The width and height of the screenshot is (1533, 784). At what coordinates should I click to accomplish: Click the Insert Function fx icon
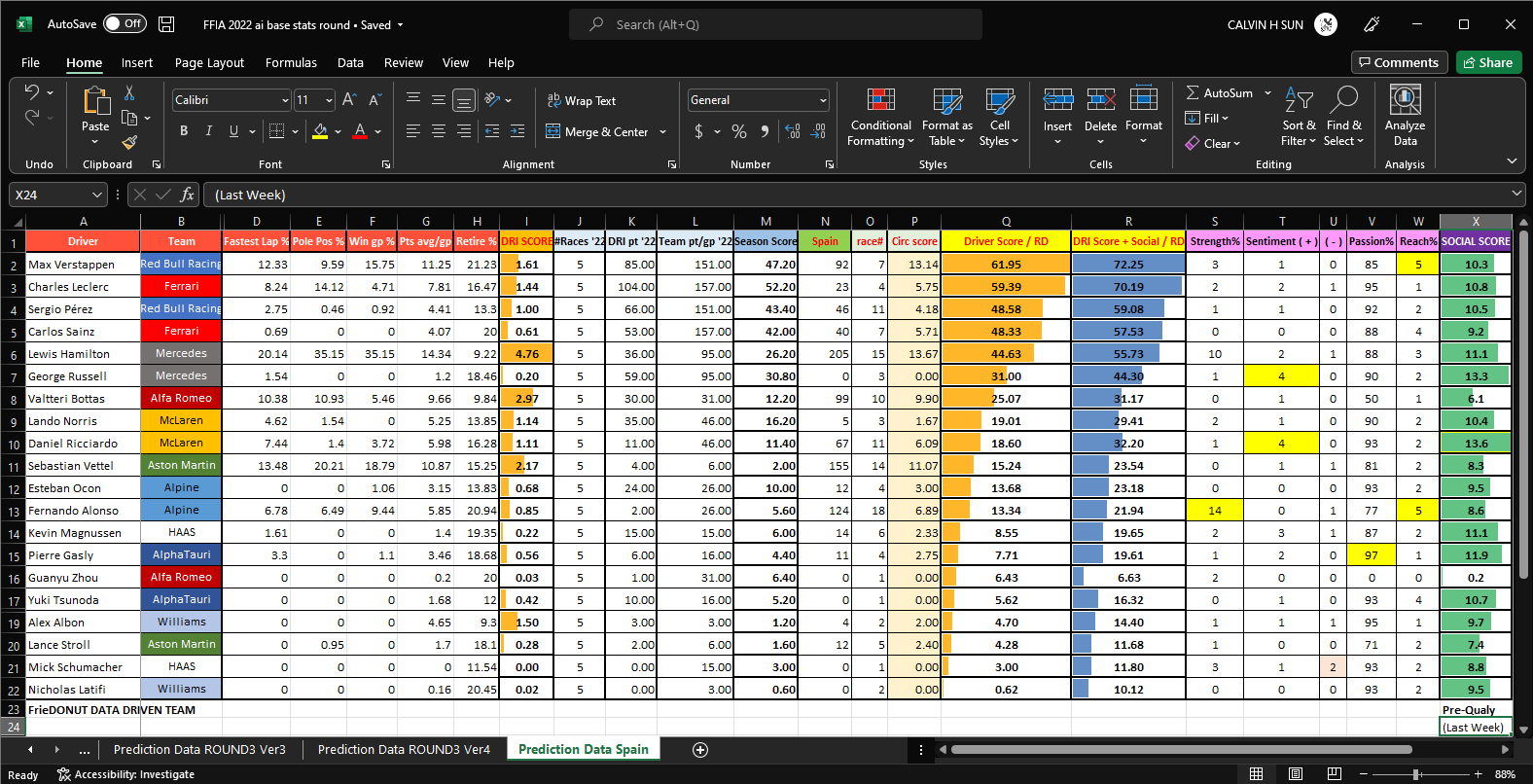pyautogui.click(x=188, y=195)
